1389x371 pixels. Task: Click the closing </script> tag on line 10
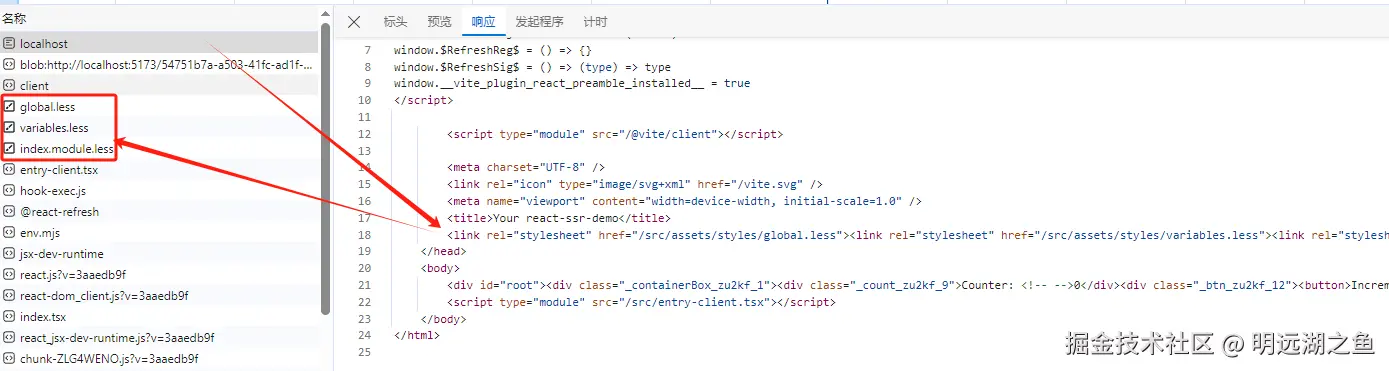click(423, 101)
